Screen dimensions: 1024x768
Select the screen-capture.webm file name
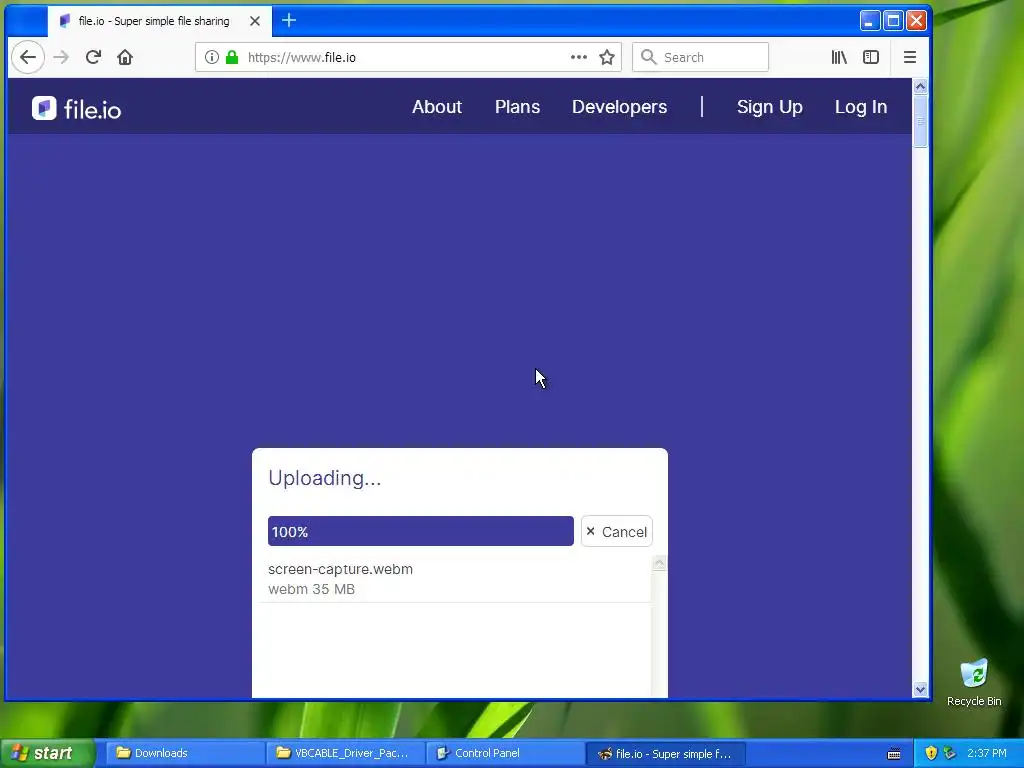pyautogui.click(x=340, y=569)
